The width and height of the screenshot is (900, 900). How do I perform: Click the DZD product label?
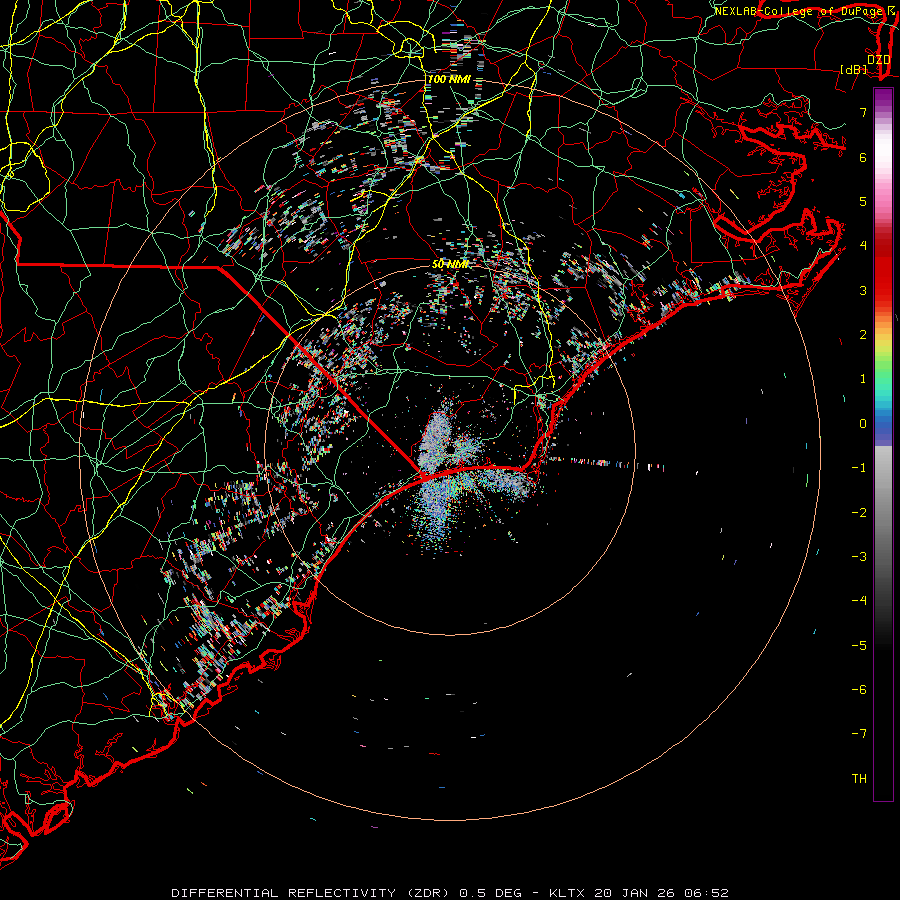coord(879,60)
